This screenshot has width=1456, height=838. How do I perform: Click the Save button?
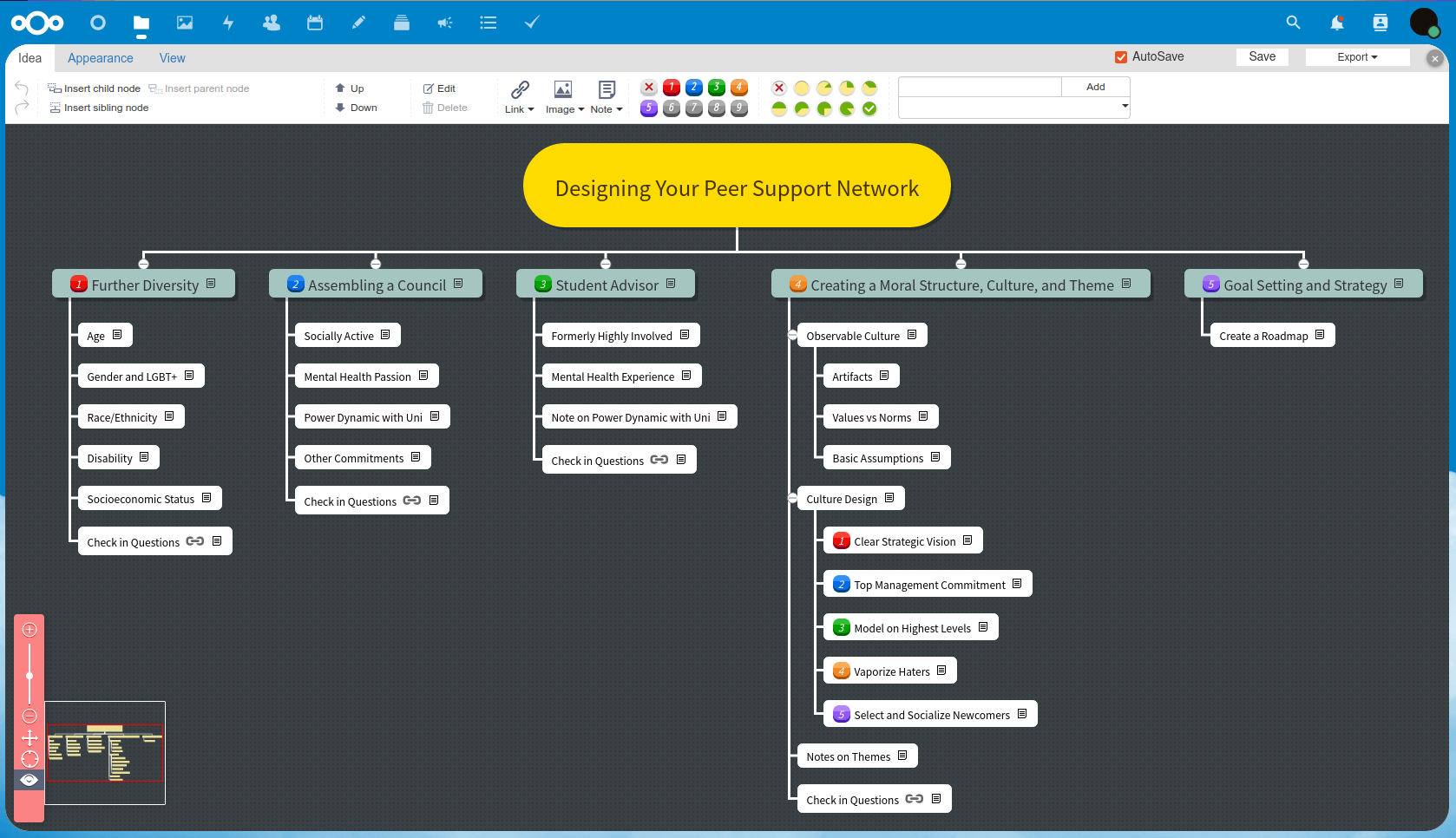coord(1262,56)
